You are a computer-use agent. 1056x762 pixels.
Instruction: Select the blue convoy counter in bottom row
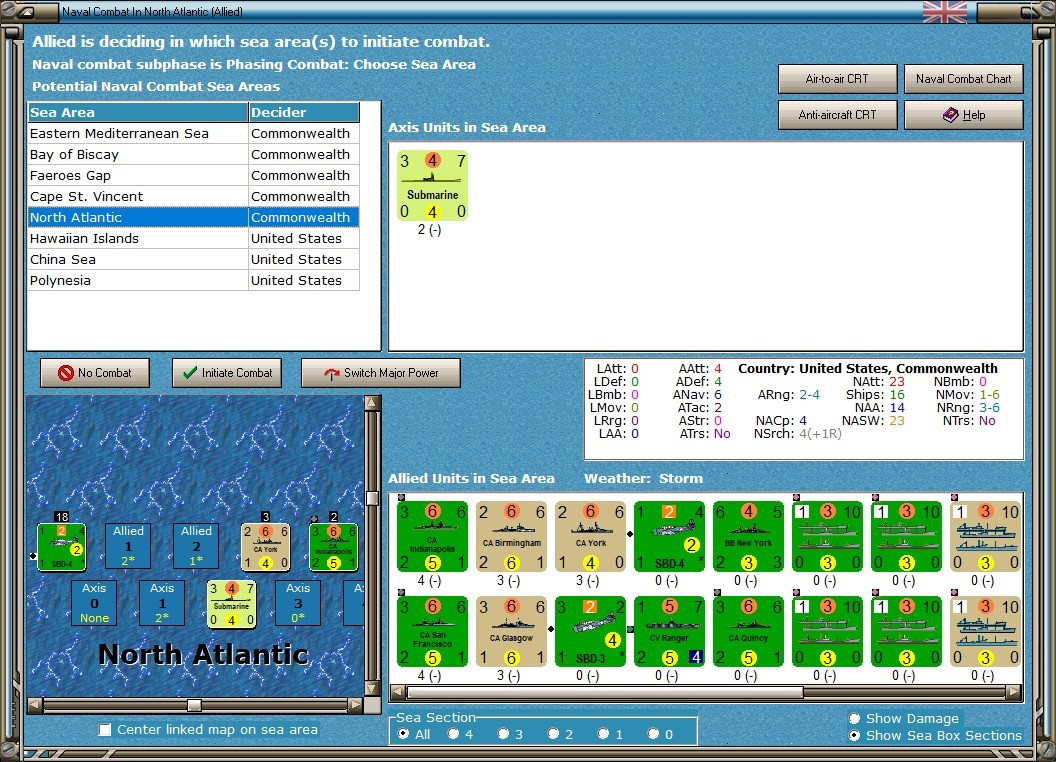(x=985, y=631)
